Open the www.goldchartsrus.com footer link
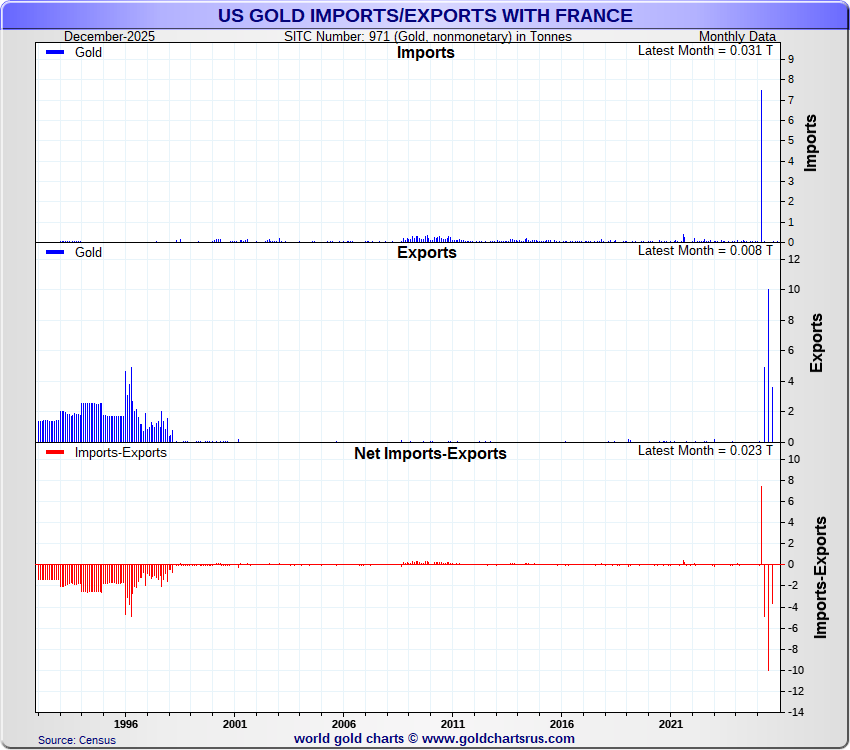850x750 pixels. pyautogui.click(x=498, y=739)
